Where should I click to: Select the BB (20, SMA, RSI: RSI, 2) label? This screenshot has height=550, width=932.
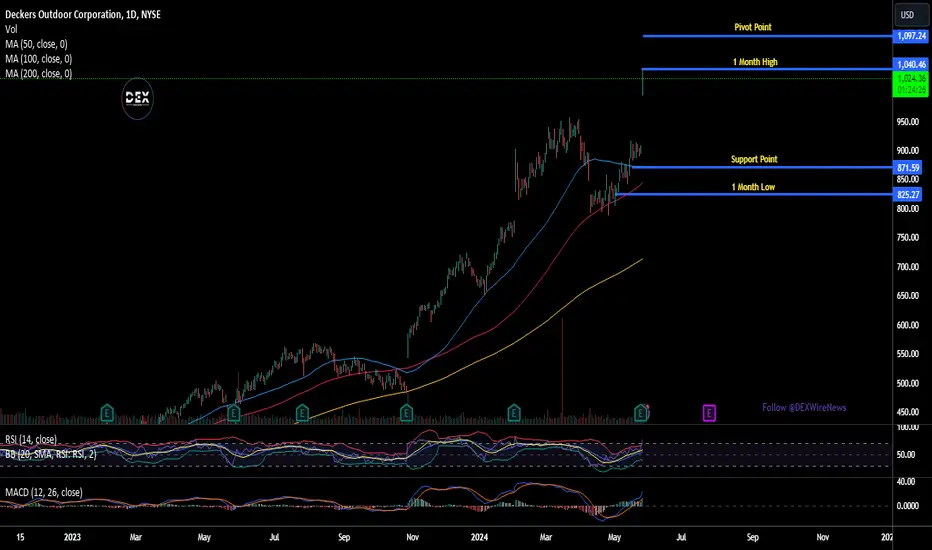[x=51, y=454]
